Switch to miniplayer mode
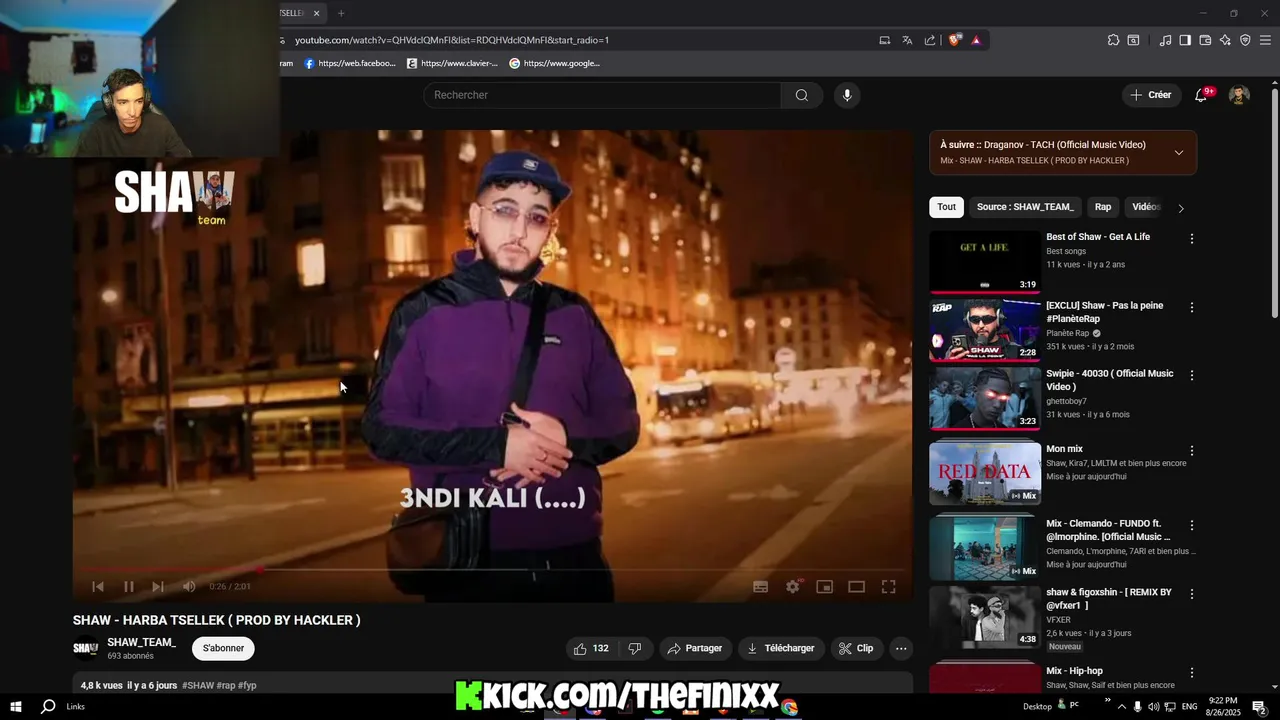The width and height of the screenshot is (1280, 720). (x=824, y=587)
